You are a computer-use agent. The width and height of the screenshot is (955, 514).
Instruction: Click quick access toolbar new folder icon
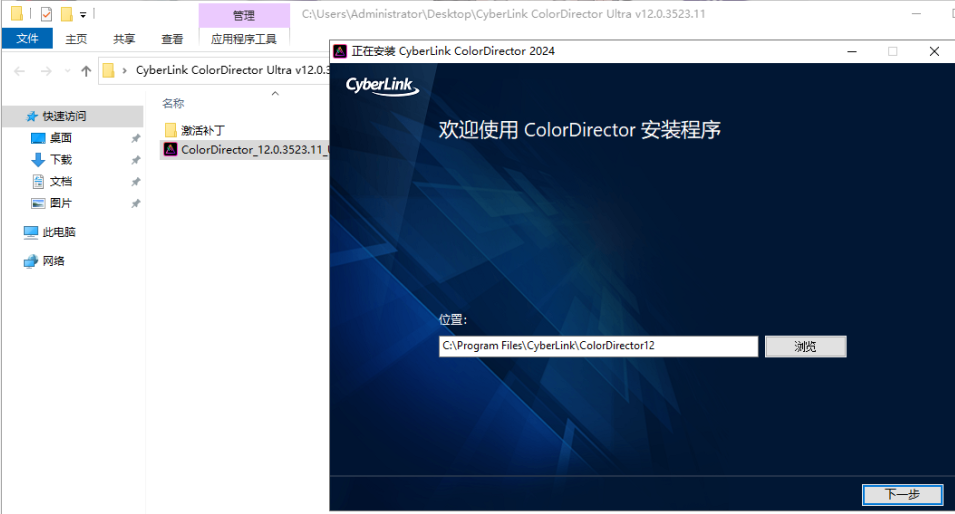point(66,13)
